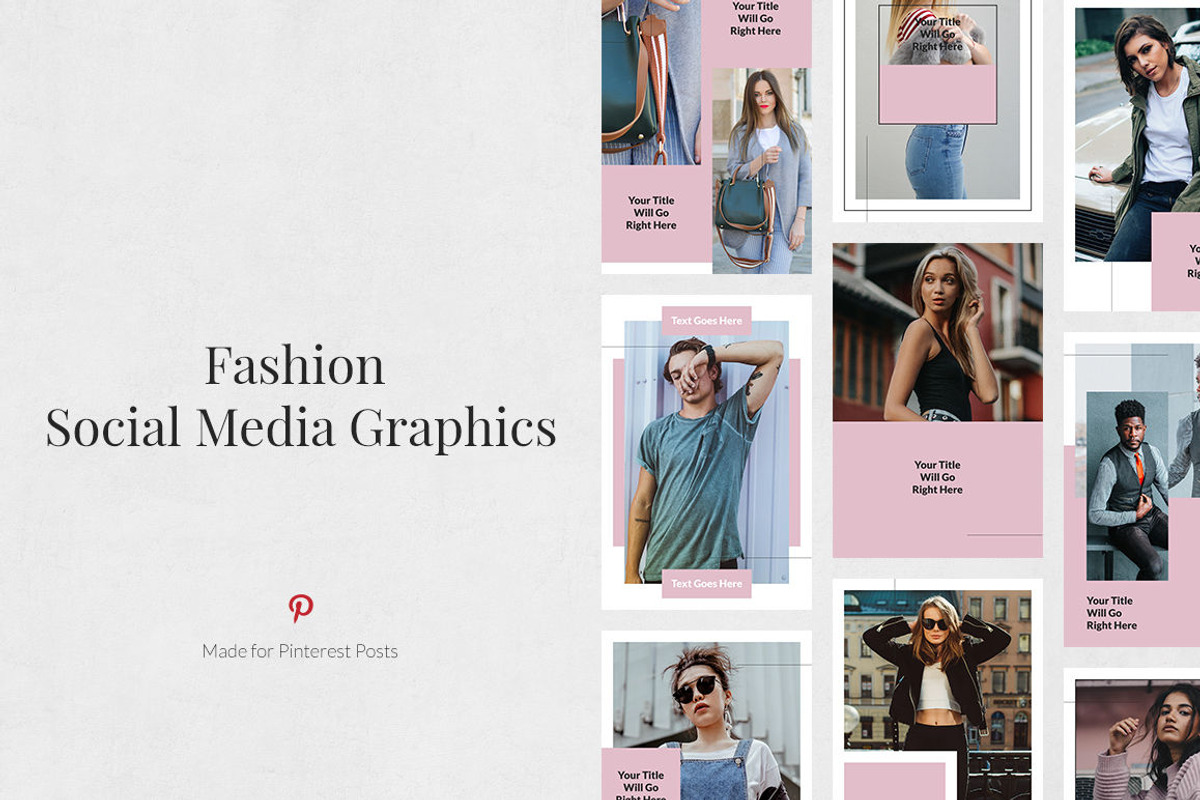Screen dimensions: 1200x800
Task: Open the man in vest template
Action: (1132, 490)
